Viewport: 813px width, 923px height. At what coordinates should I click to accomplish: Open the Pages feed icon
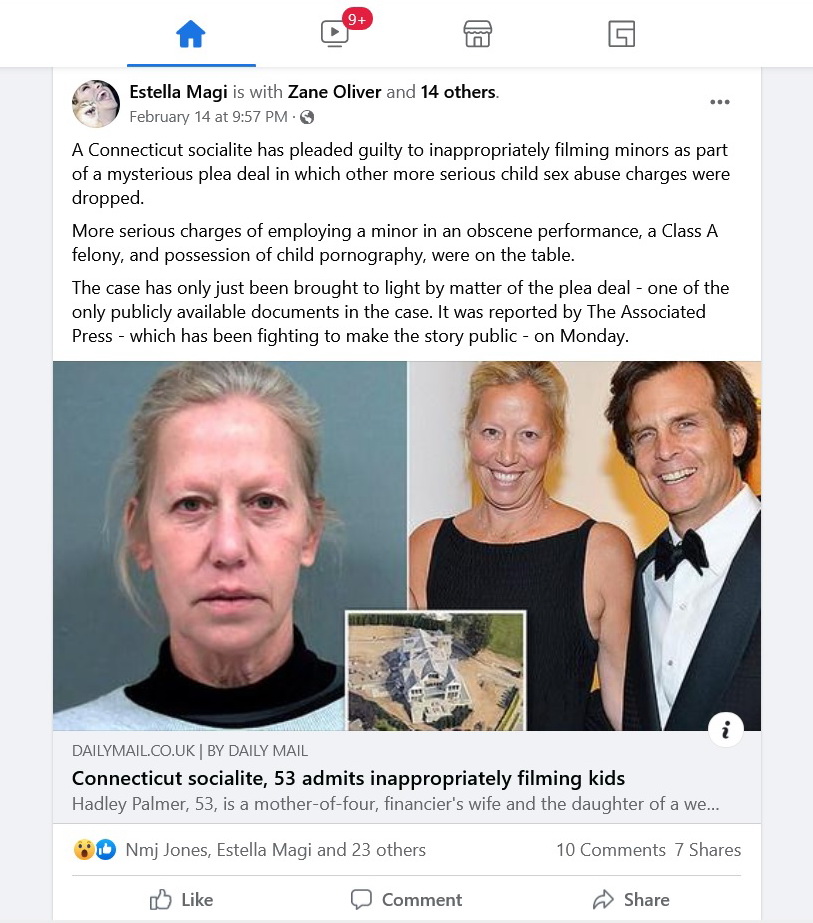pos(621,34)
